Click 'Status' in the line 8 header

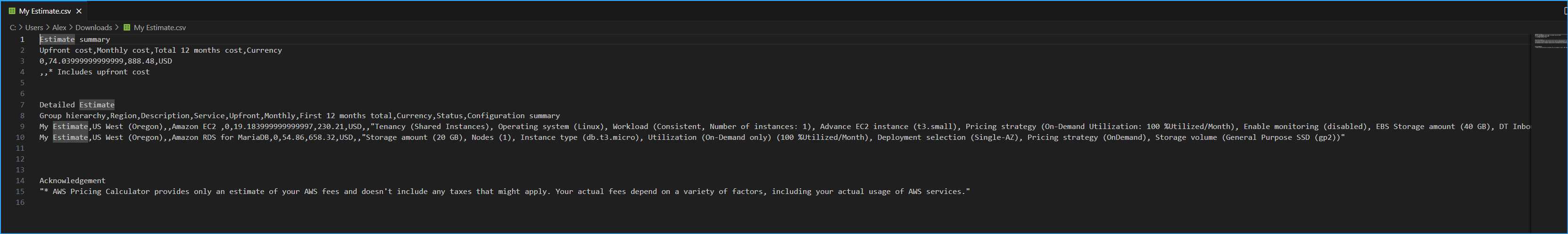tap(449, 115)
